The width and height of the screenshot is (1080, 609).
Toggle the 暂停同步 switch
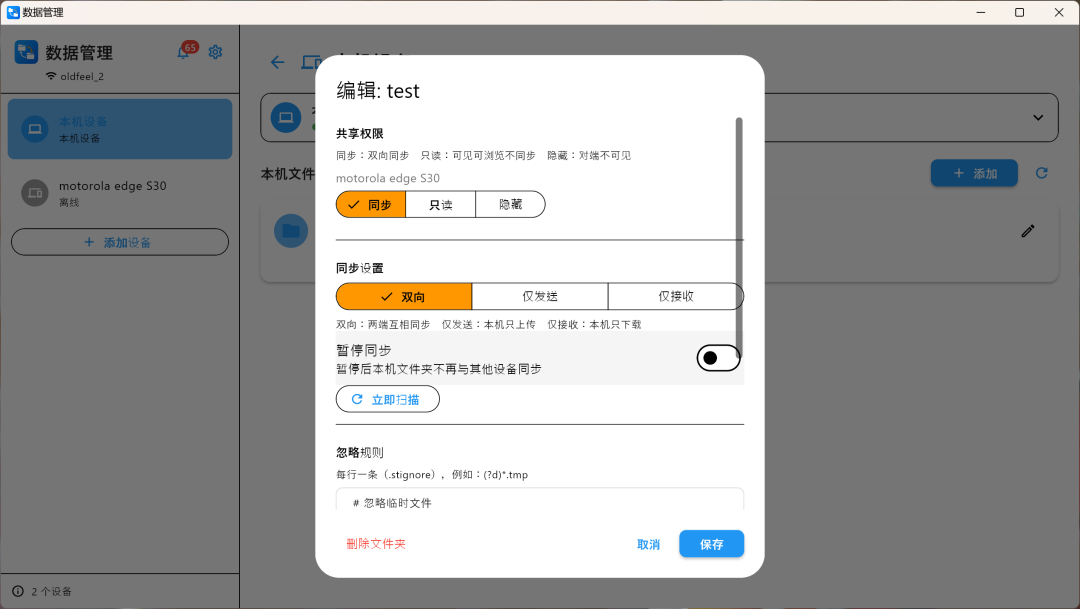[718, 358]
